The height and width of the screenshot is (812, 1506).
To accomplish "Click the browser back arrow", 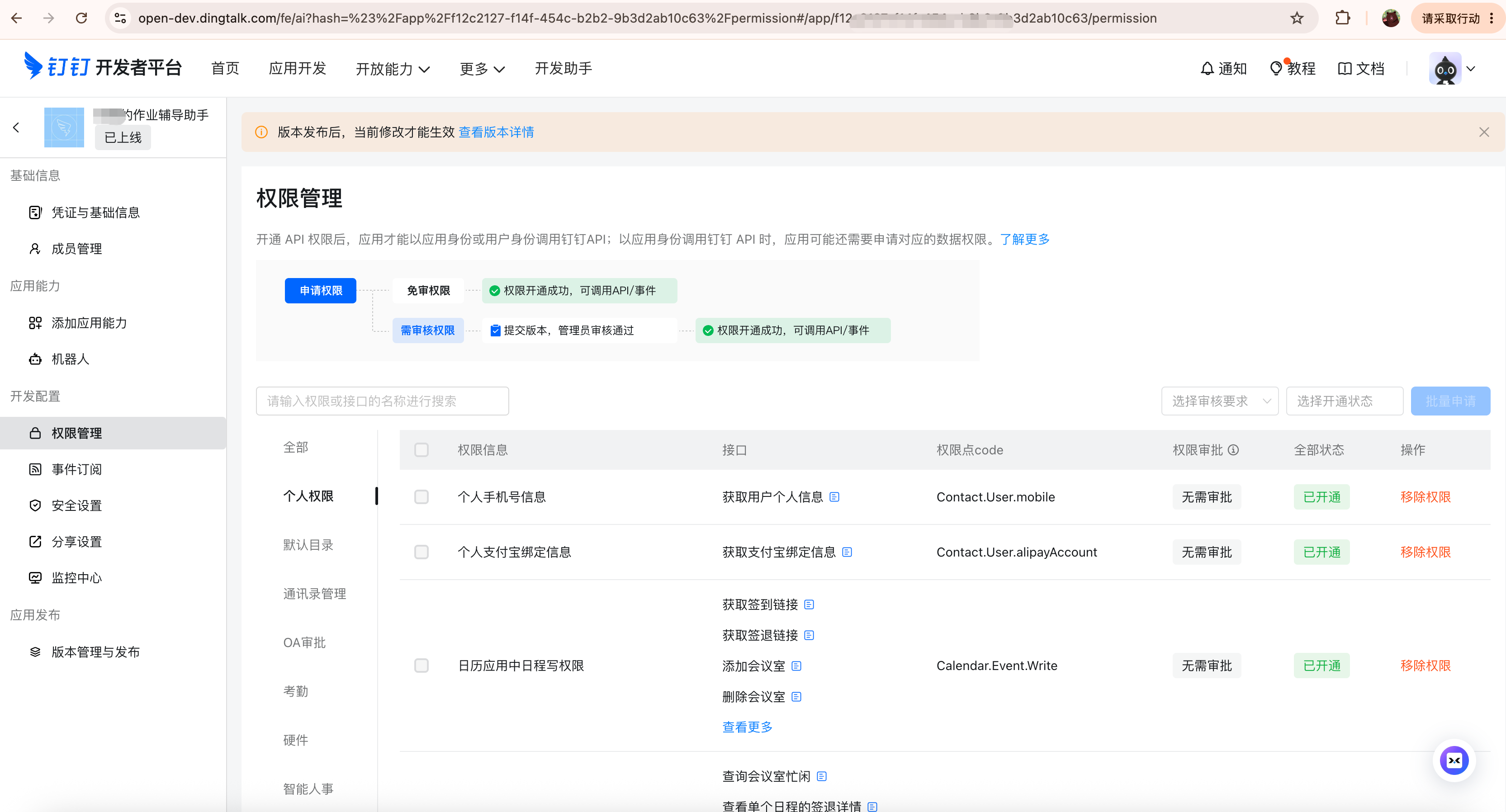I will point(16,18).
